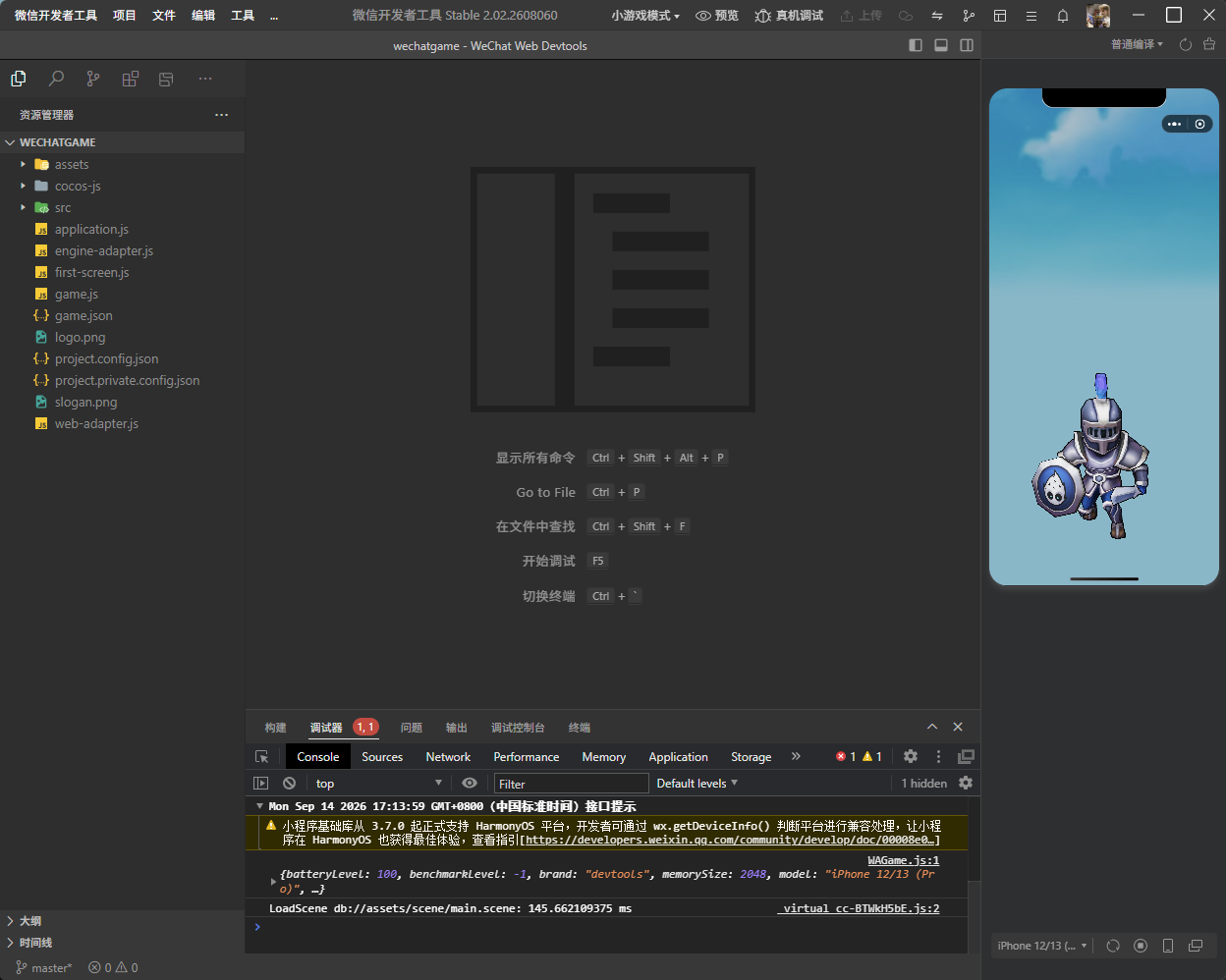The width and height of the screenshot is (1226, 980).
Task: Open the Default levels dropdown
Action: [x=697, y=783]
